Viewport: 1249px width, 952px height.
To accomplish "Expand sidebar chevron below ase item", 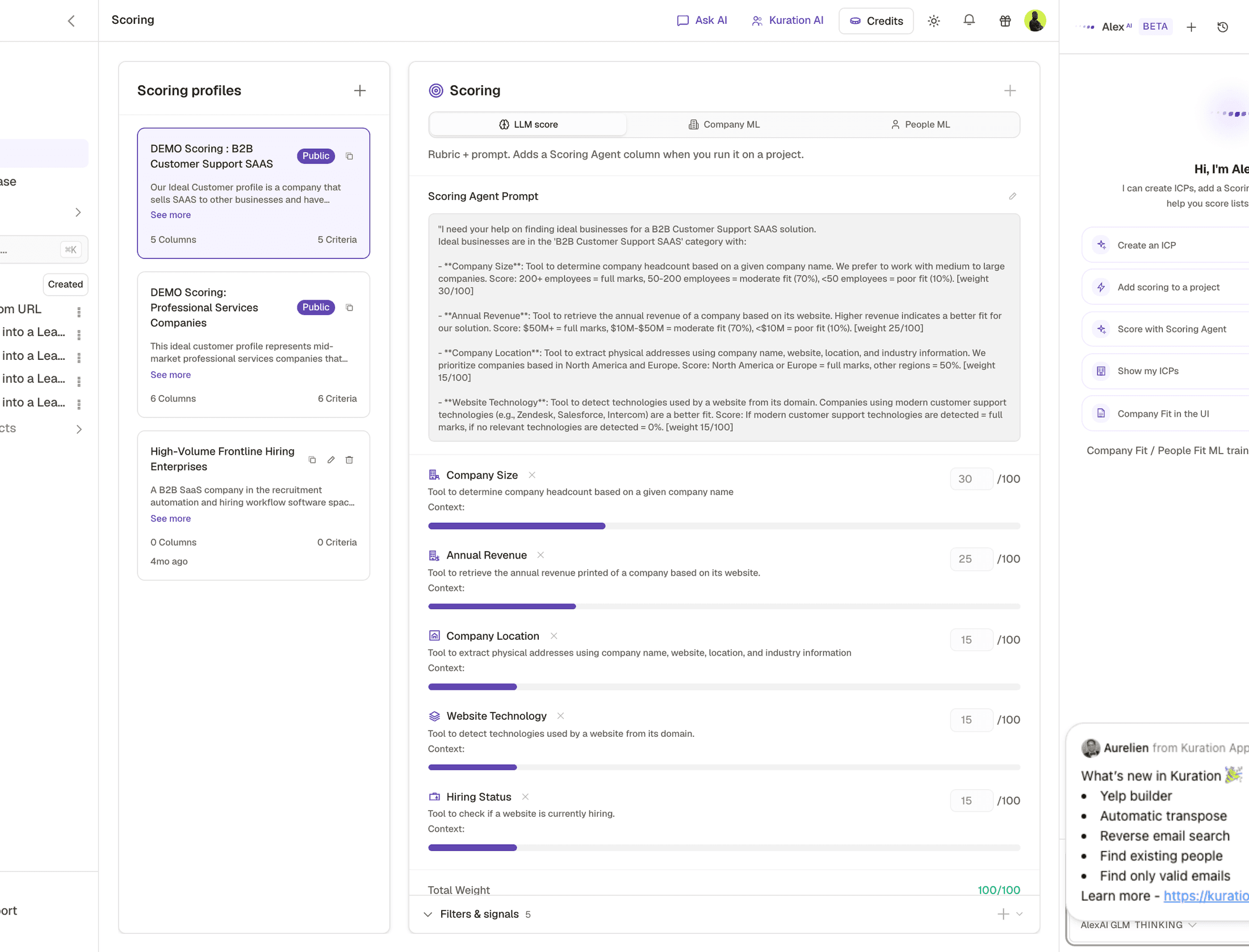I will (x=78, y=212).
